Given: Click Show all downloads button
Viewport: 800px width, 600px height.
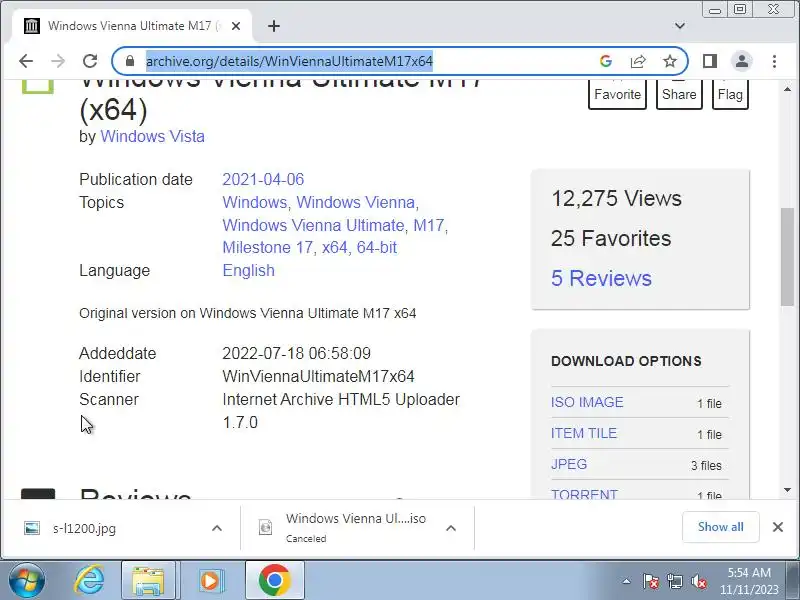Looking at the screenshot, I should [x=720, y=527].
